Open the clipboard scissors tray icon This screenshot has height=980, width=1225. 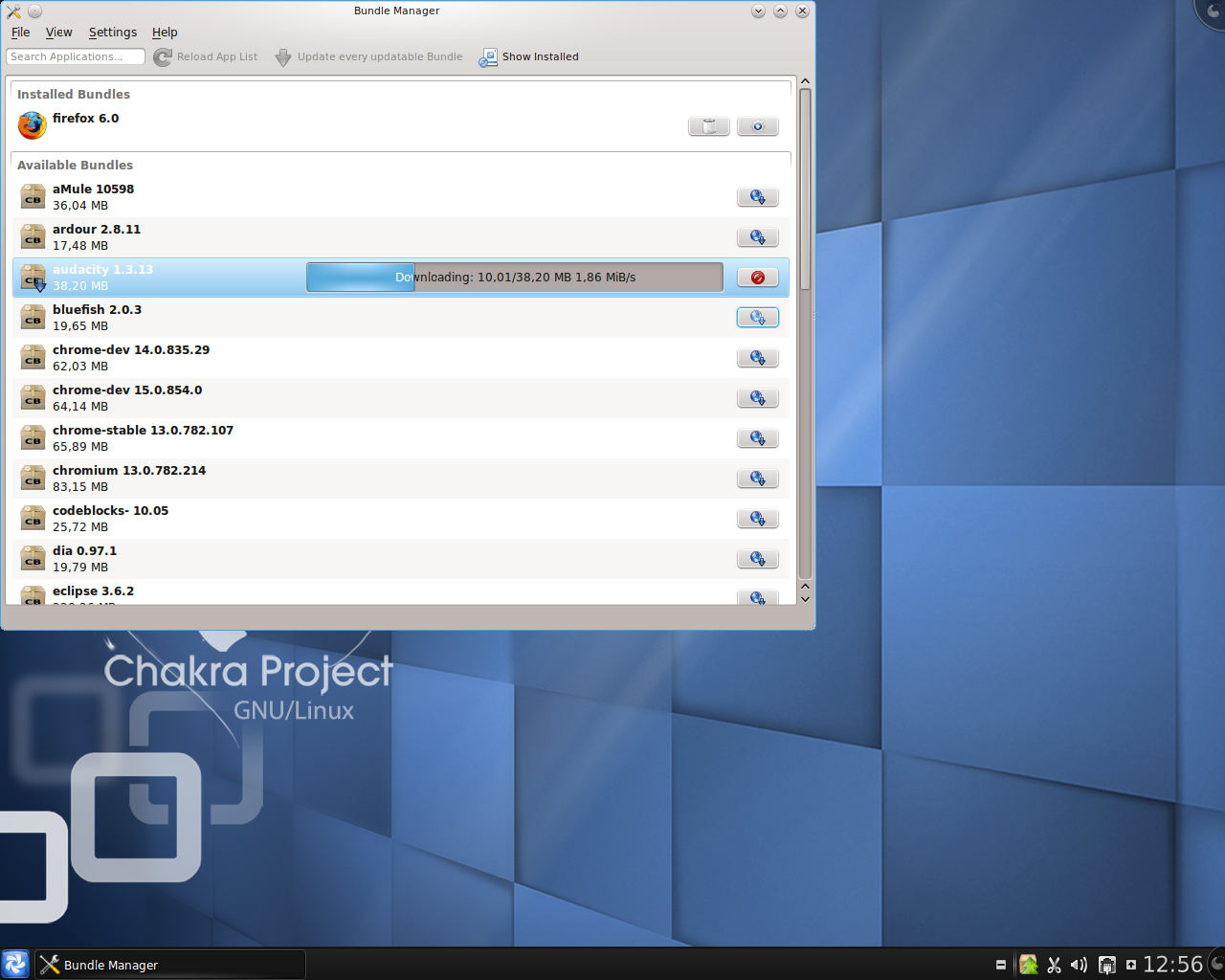1054,965
